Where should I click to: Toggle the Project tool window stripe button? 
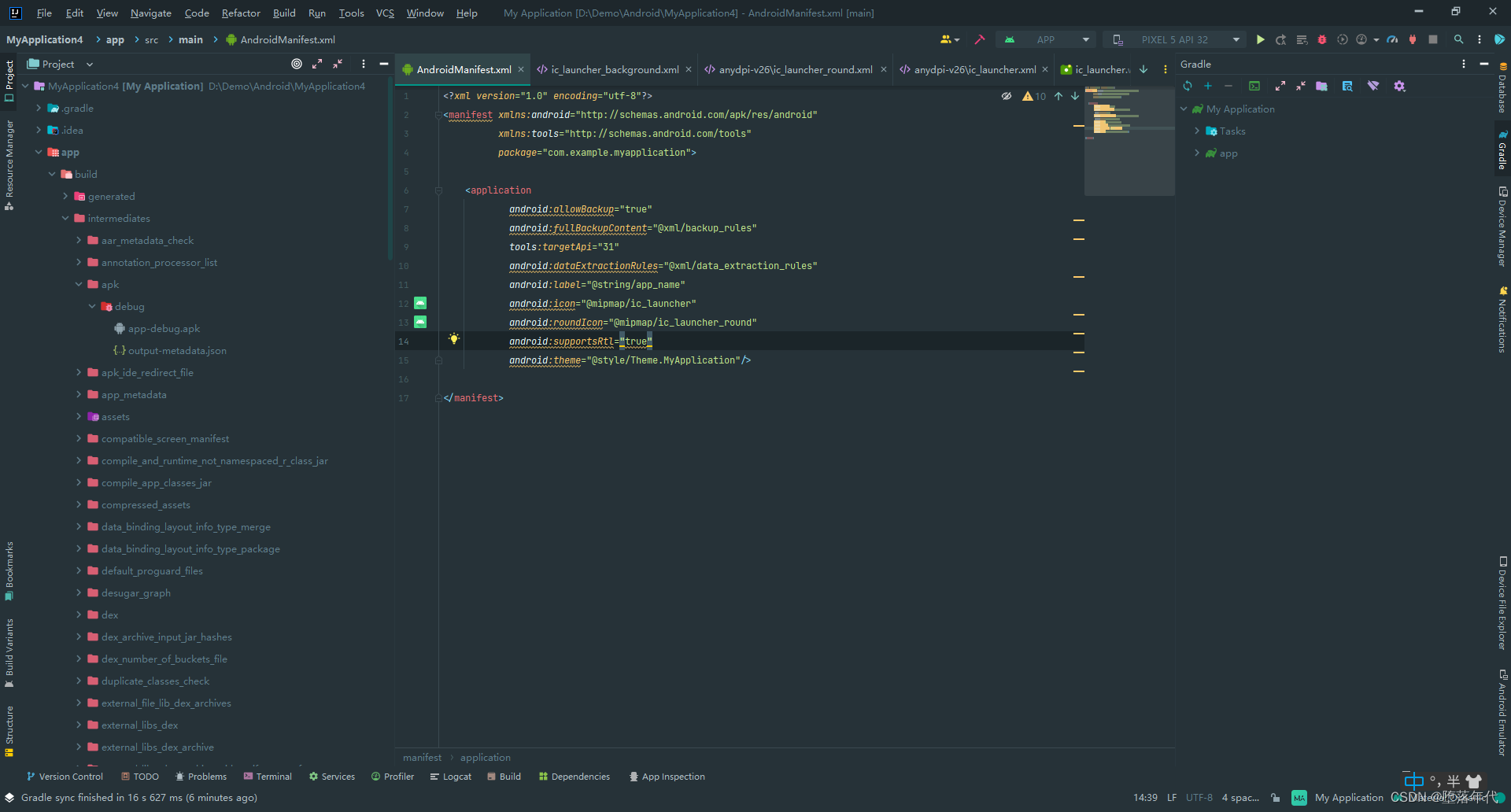click(9, 81)
